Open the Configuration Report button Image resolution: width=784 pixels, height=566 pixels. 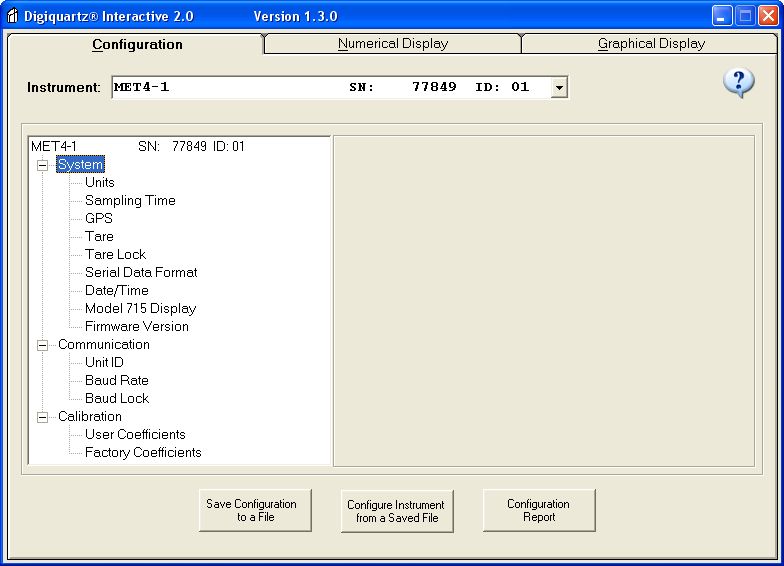tap(539, 510)
